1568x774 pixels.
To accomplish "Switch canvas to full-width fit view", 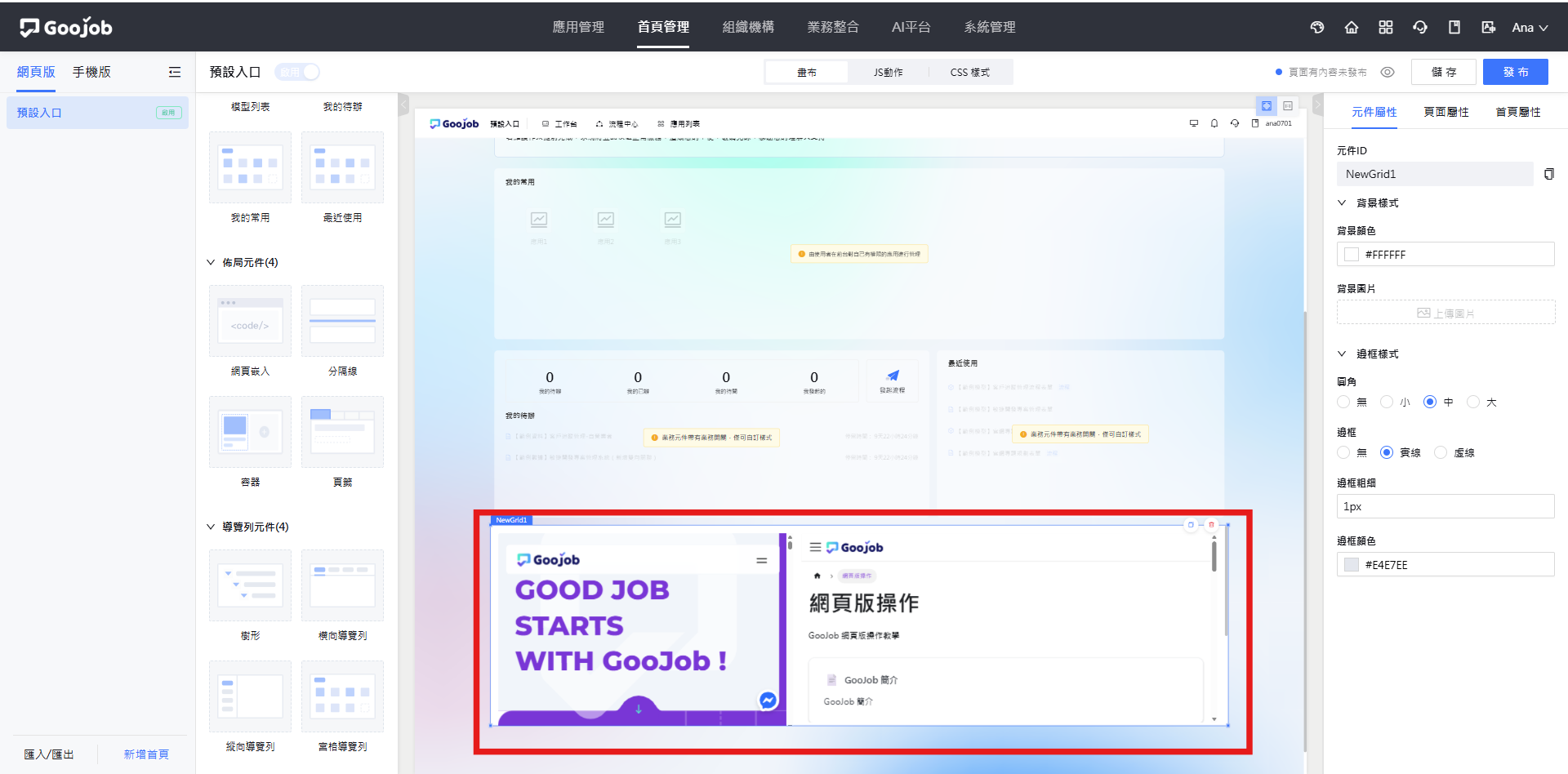I will (1267, 106).
